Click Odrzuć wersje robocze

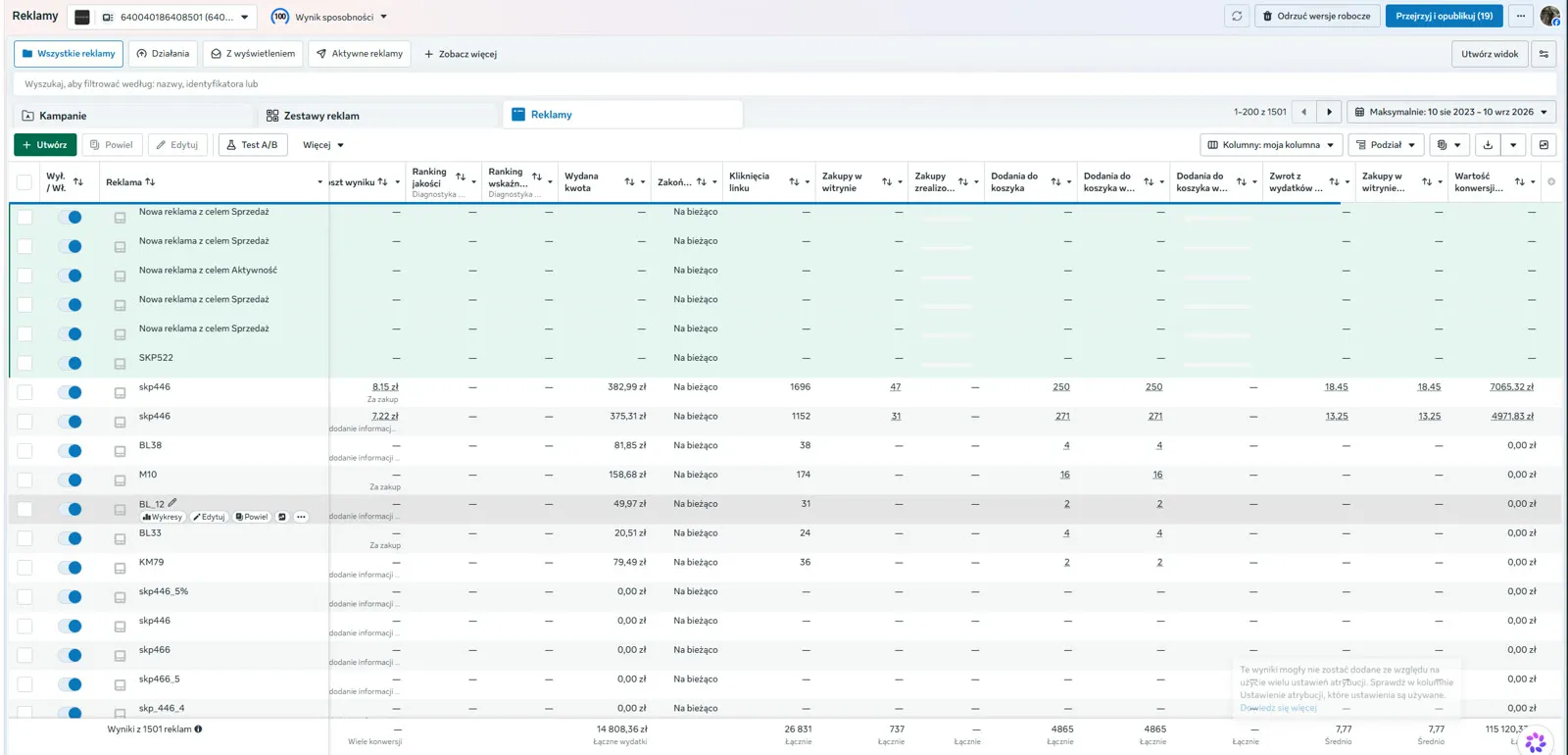click(1317, 16)
